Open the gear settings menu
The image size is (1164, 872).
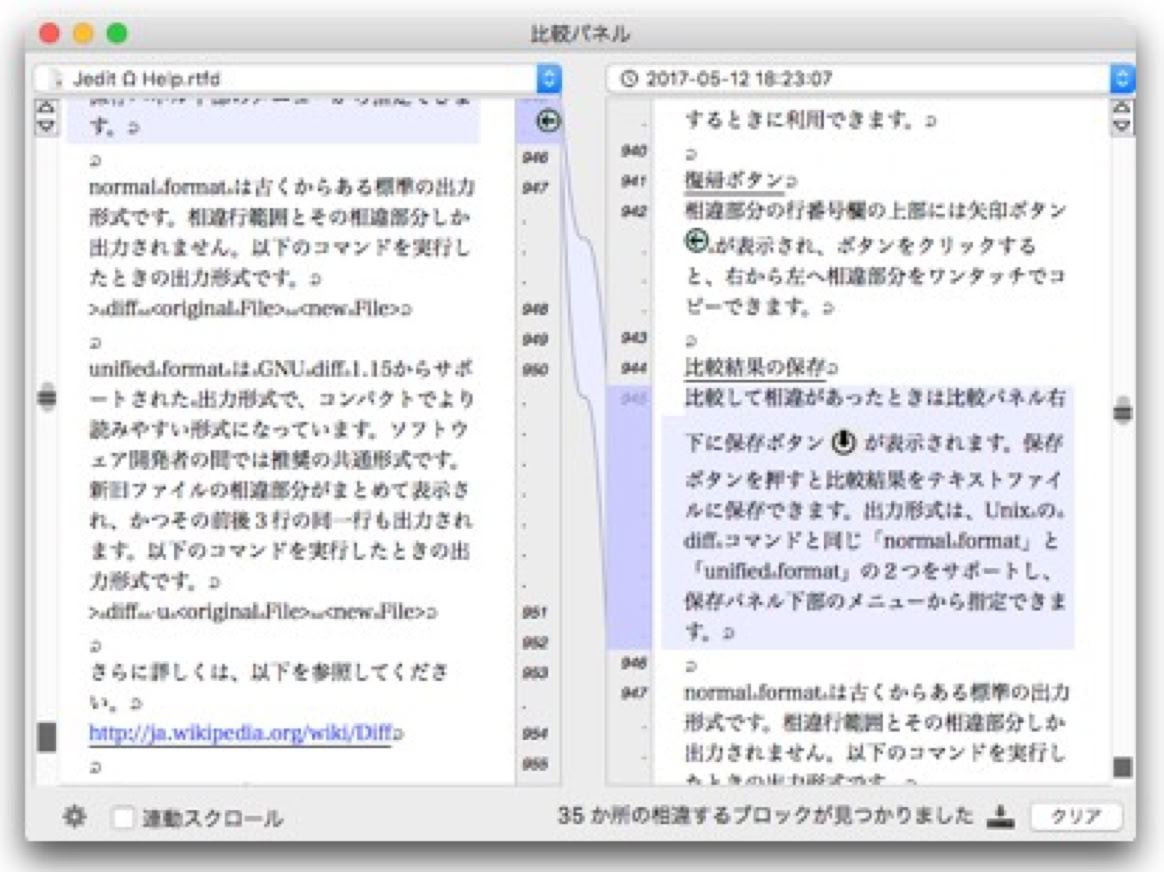(x=74, y=817)
